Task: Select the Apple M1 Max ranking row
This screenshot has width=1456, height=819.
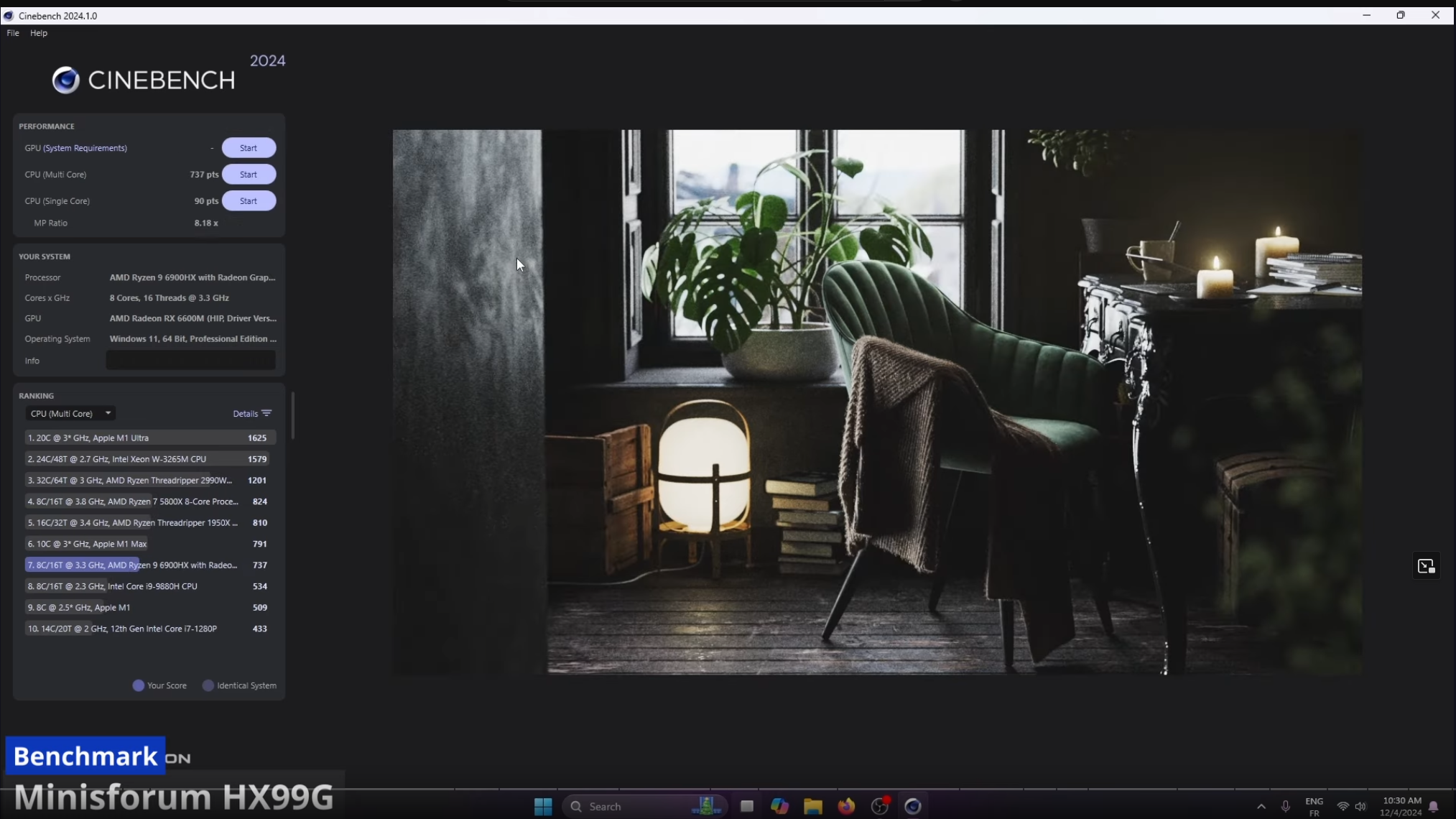Action: point(150,544)
